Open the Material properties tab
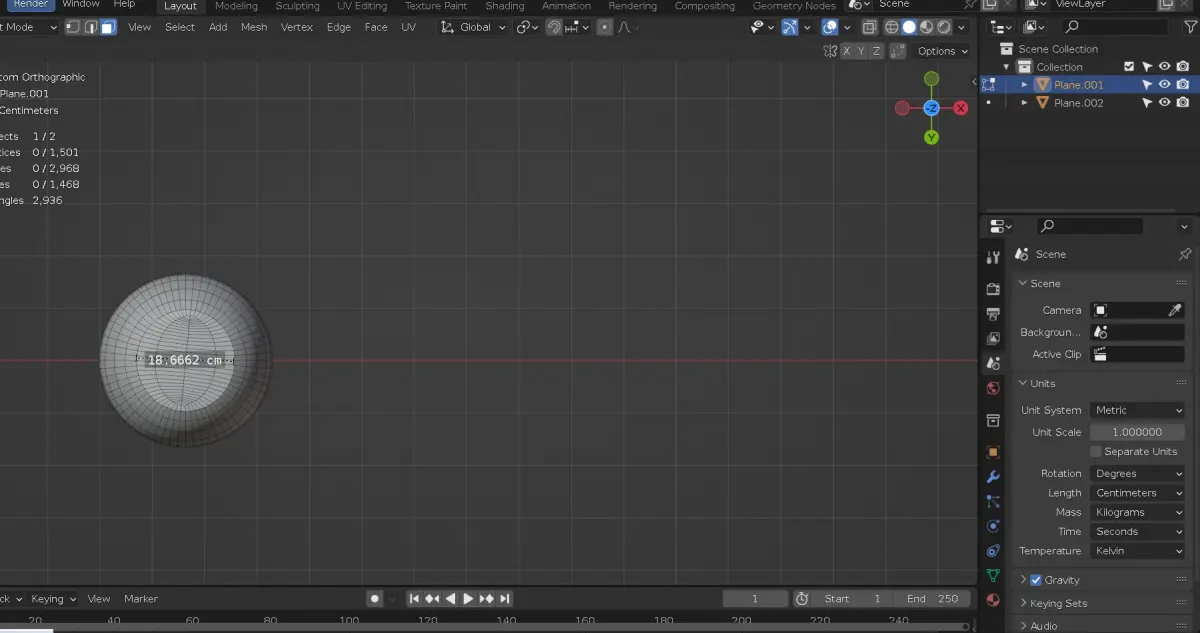The image size is (1200, 633). tap(993, 600)
